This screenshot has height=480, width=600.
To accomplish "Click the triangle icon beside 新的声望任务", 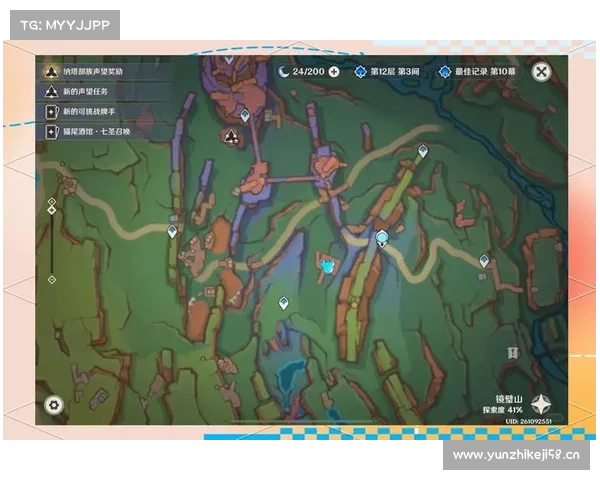I will 51,91.
